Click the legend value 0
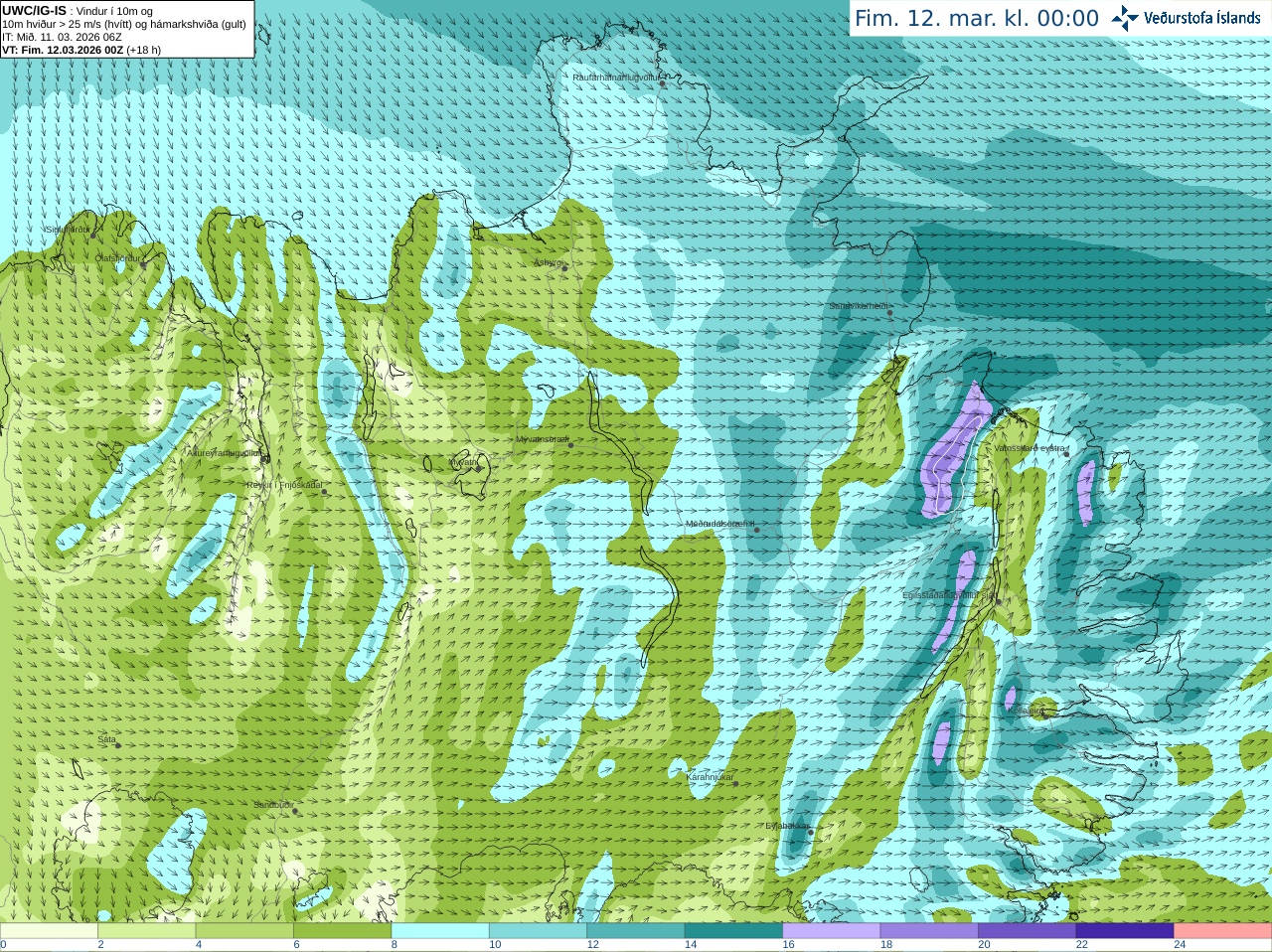This screenshot has width=1272, height=952. click(x=3, y=945)
